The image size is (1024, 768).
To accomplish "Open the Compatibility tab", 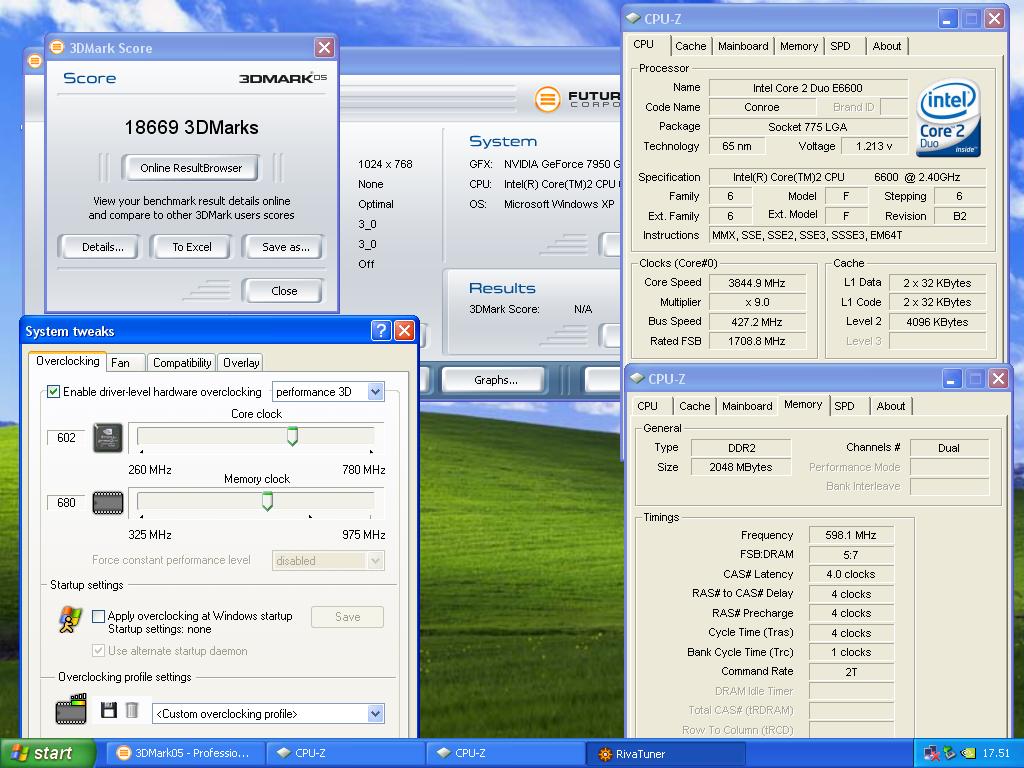I will 182,362.
